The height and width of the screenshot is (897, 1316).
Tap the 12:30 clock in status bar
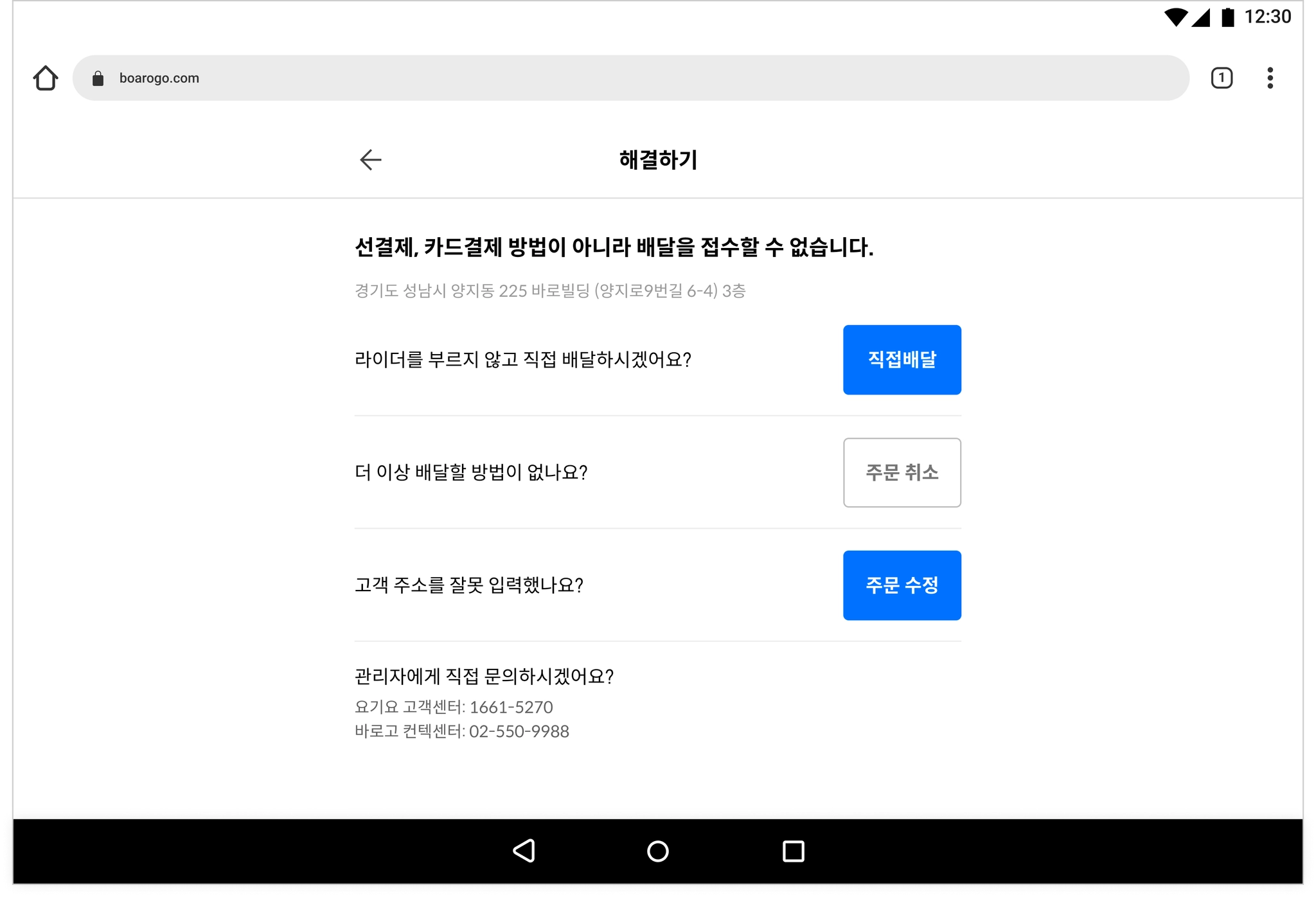coord(1267,17)
